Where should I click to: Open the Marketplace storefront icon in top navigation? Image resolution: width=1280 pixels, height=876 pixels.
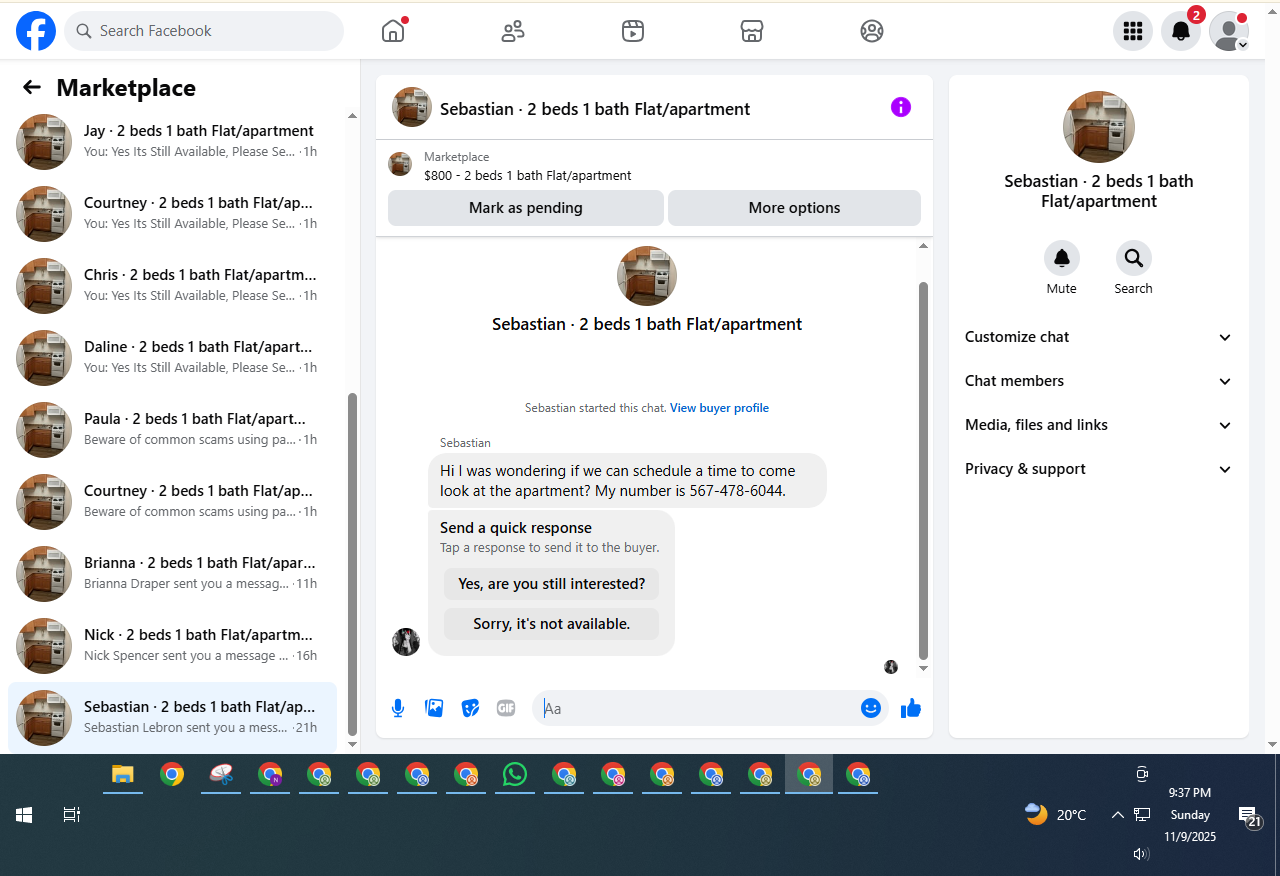752,31
